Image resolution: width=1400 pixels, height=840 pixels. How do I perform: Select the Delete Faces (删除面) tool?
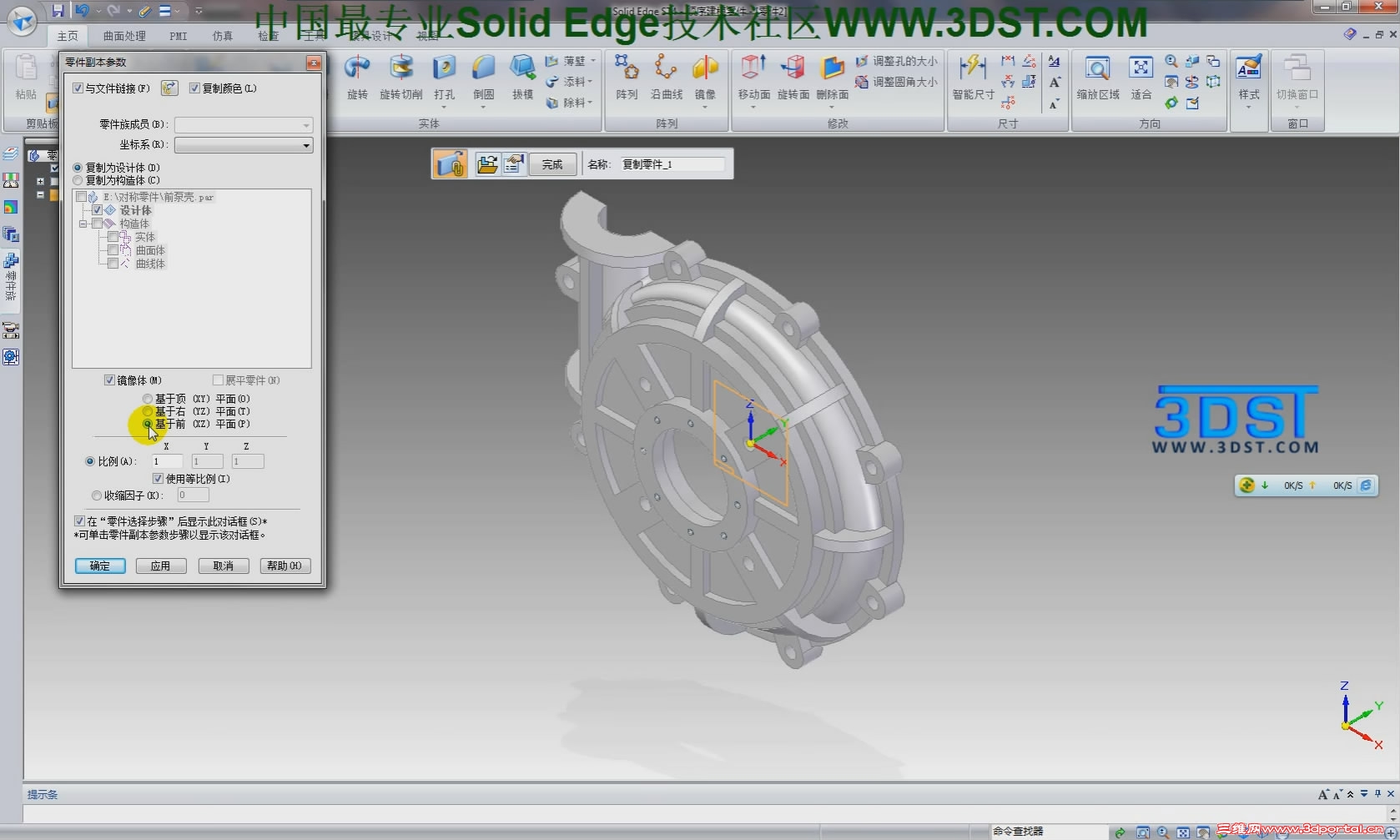click(833, 78)
